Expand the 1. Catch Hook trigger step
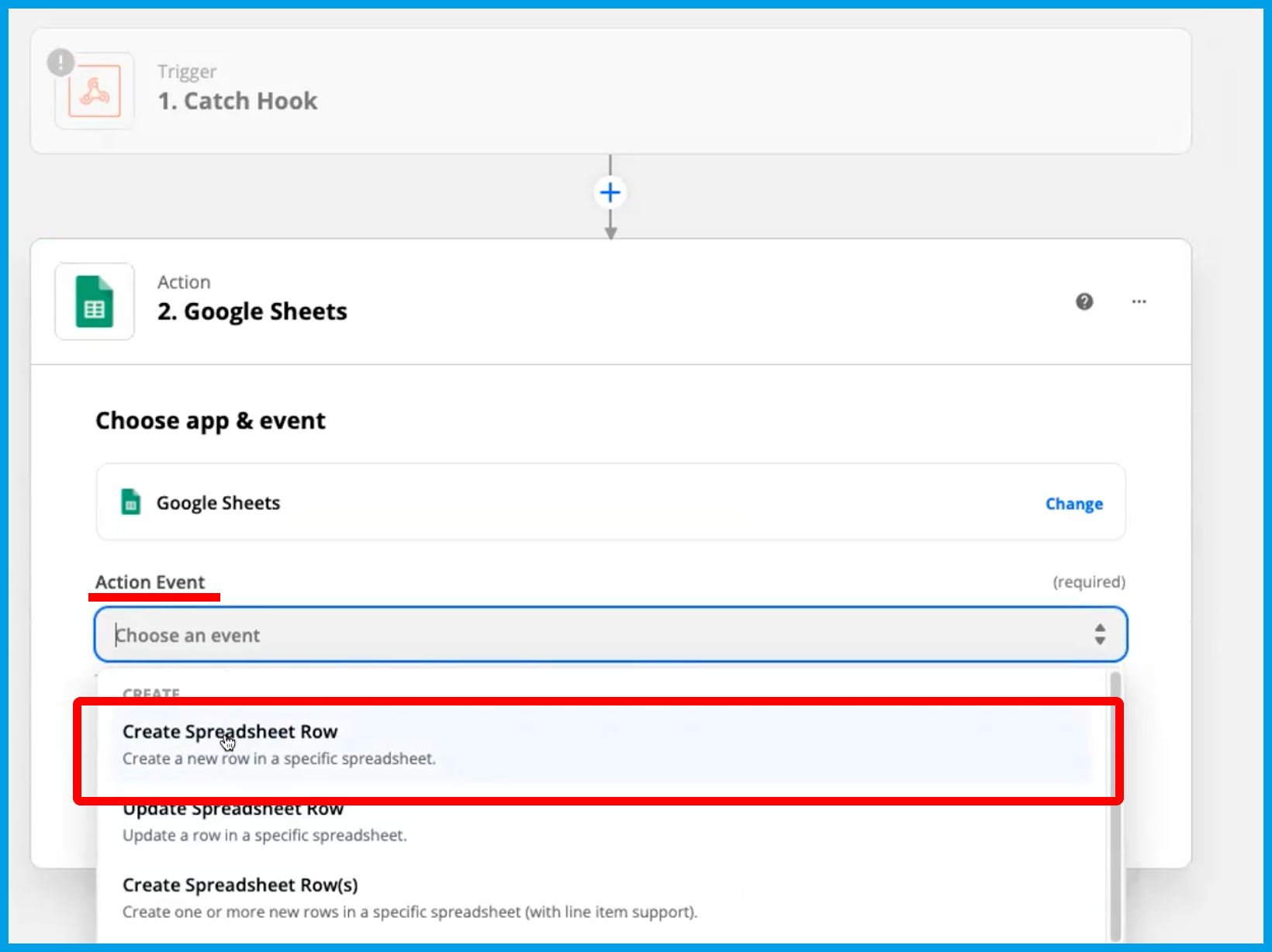Image resolution: width=1272 pixels, height=952 pixels. pos(237,101)
